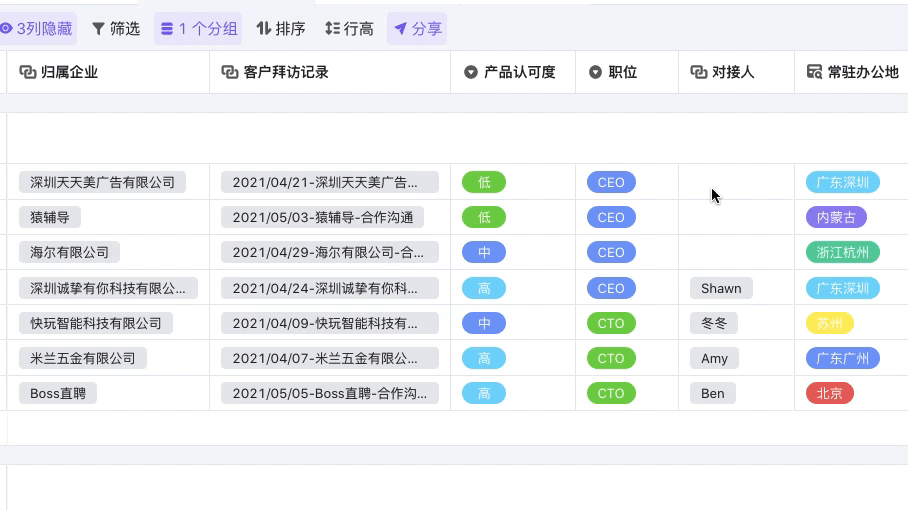
Task: Click the red 北京 location tag
Action: point(829,393)
